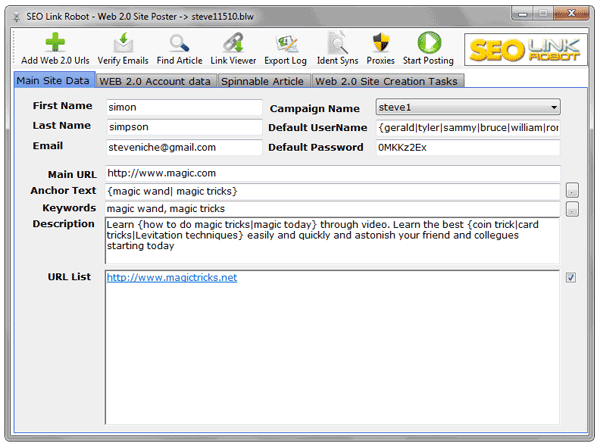Image resolution: width=600 pixels, height=446 pixels.
Task: Click the Export Log icon
Action: click(x=287, y=43)
